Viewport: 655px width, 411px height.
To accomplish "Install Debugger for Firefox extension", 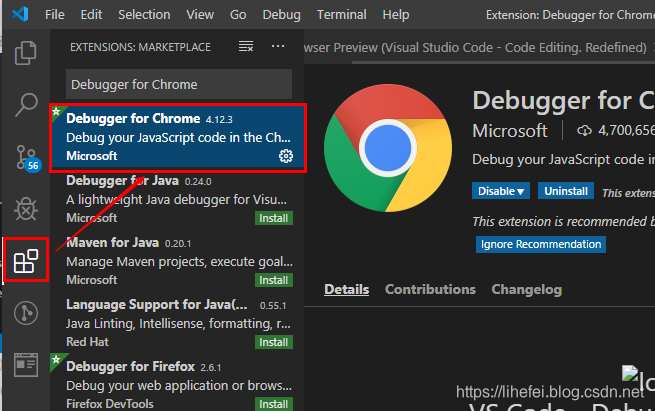I will tap(274, 404).
